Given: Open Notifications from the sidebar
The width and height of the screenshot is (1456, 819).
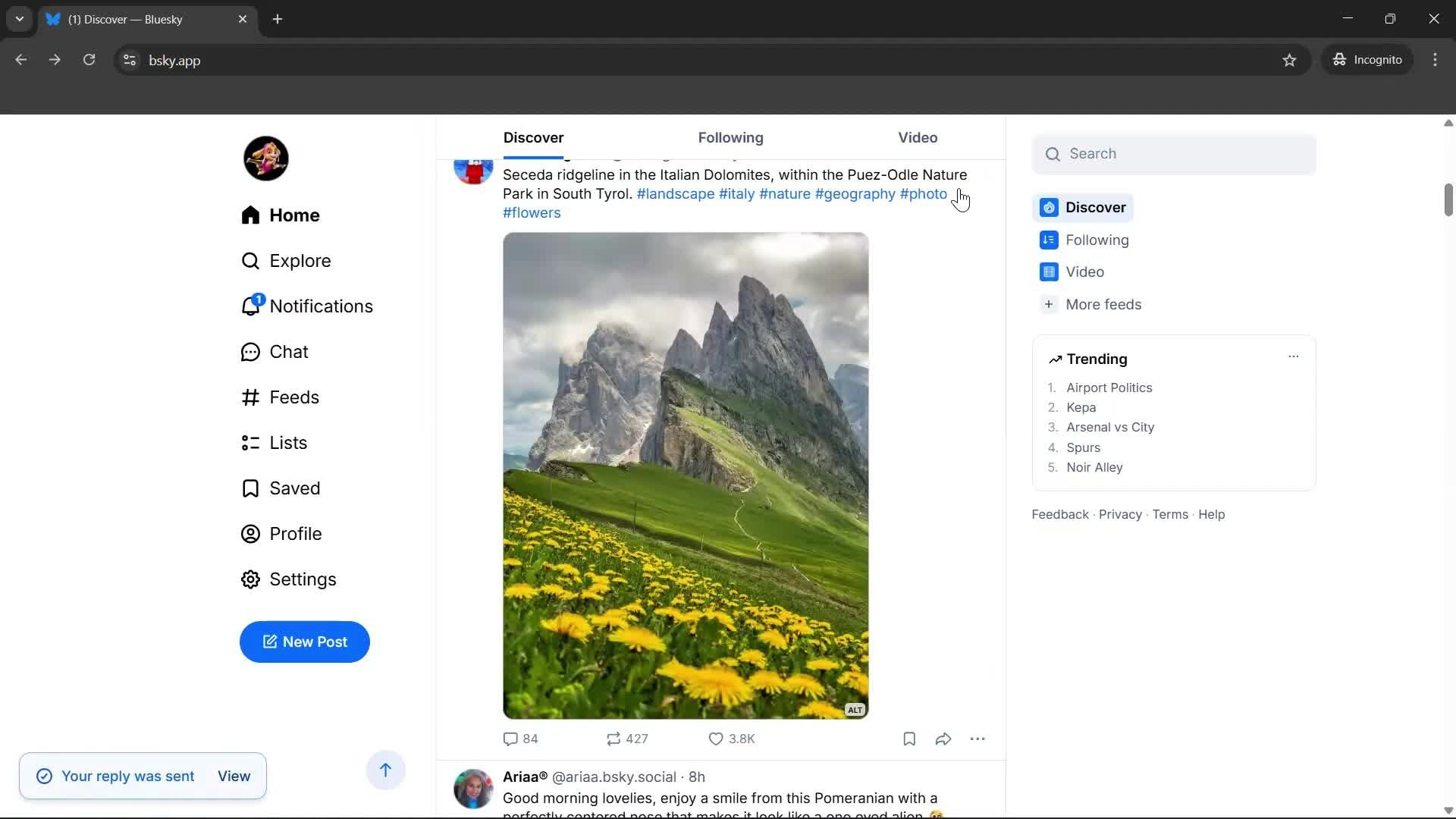Looking at the screenshot, I should (x=322, y=306).
